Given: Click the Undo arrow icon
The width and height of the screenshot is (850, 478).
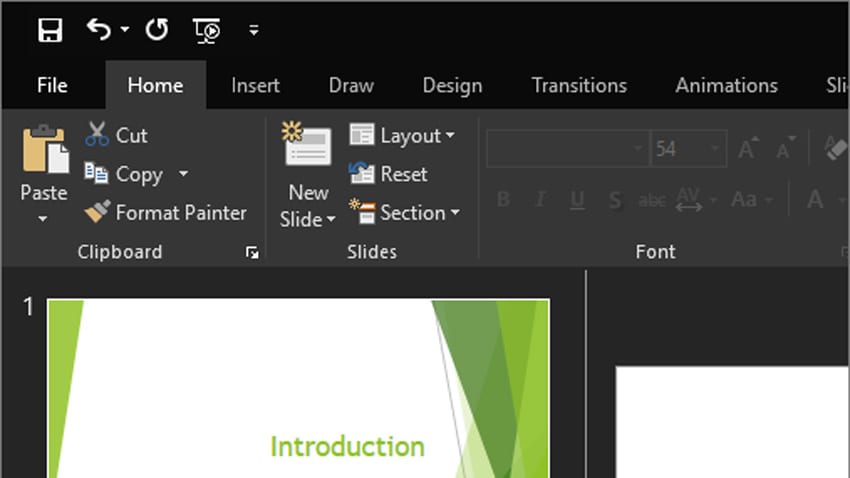Looking at the screenshot, I should point(99,29).
